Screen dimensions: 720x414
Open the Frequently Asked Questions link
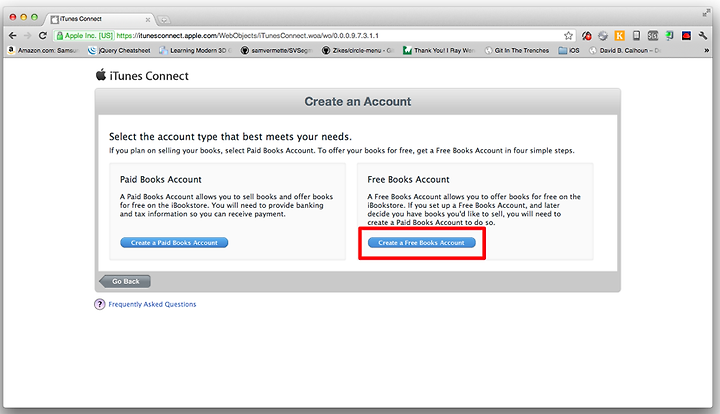click(x=152, y=304)
